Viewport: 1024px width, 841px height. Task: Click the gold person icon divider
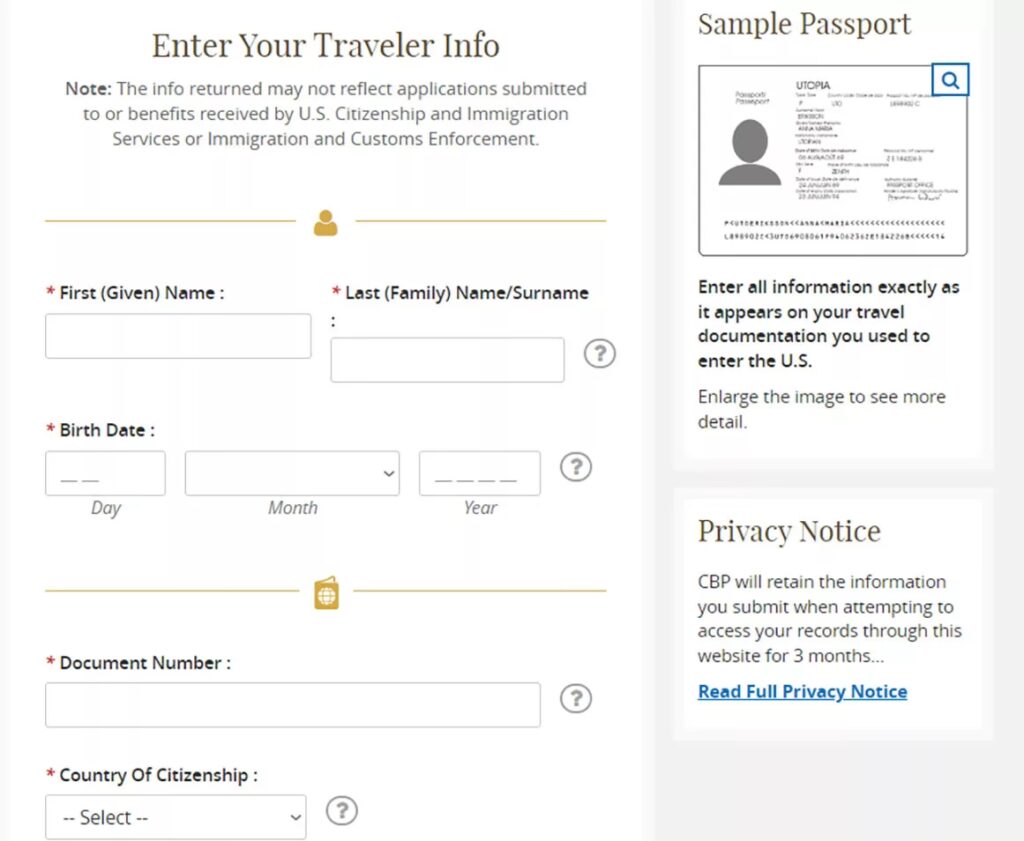(x=326, y=222)
